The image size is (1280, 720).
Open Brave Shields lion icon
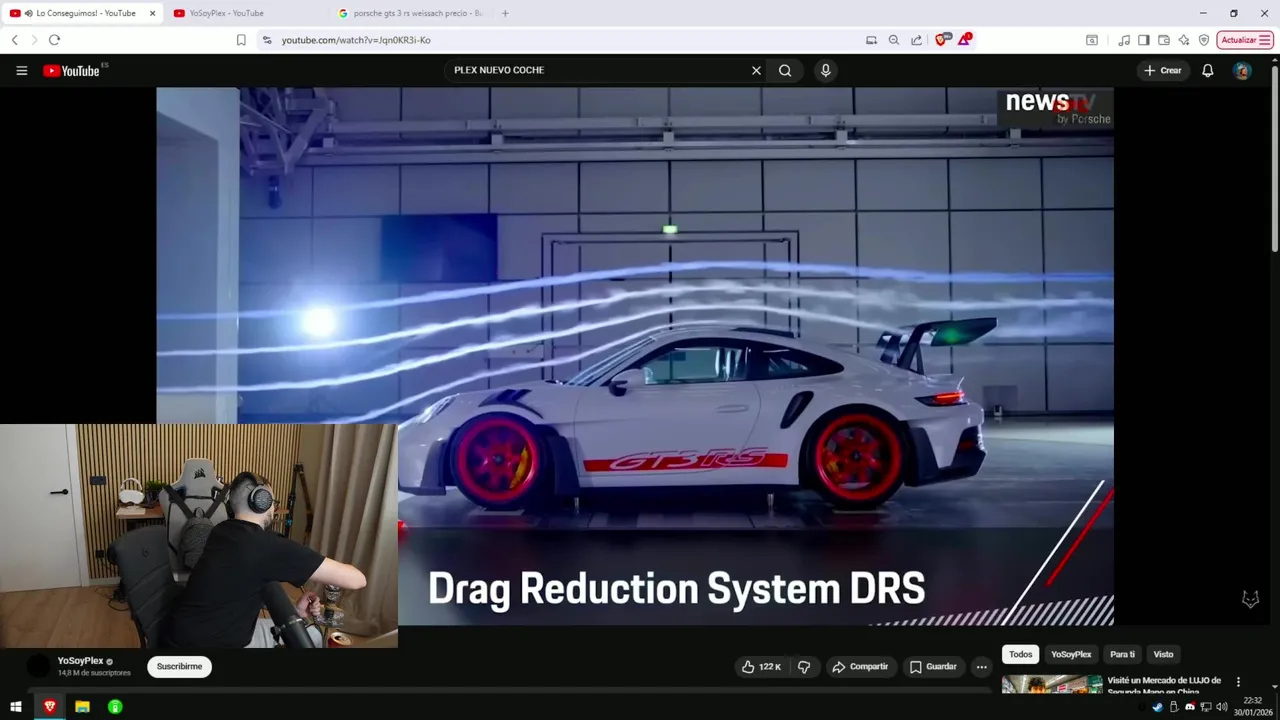point(941,40)
